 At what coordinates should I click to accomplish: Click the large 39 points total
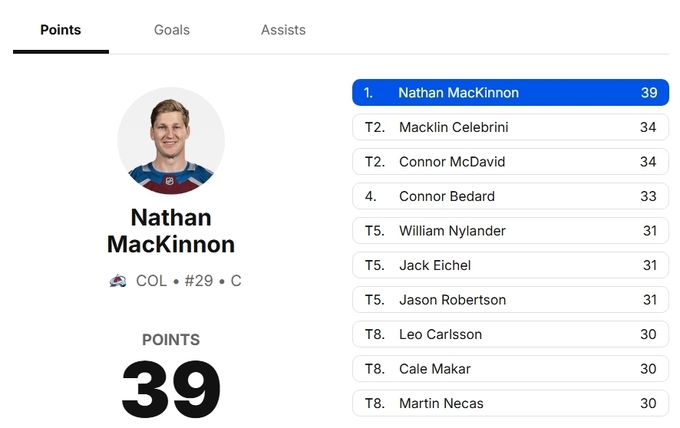[x=171, y=388]
